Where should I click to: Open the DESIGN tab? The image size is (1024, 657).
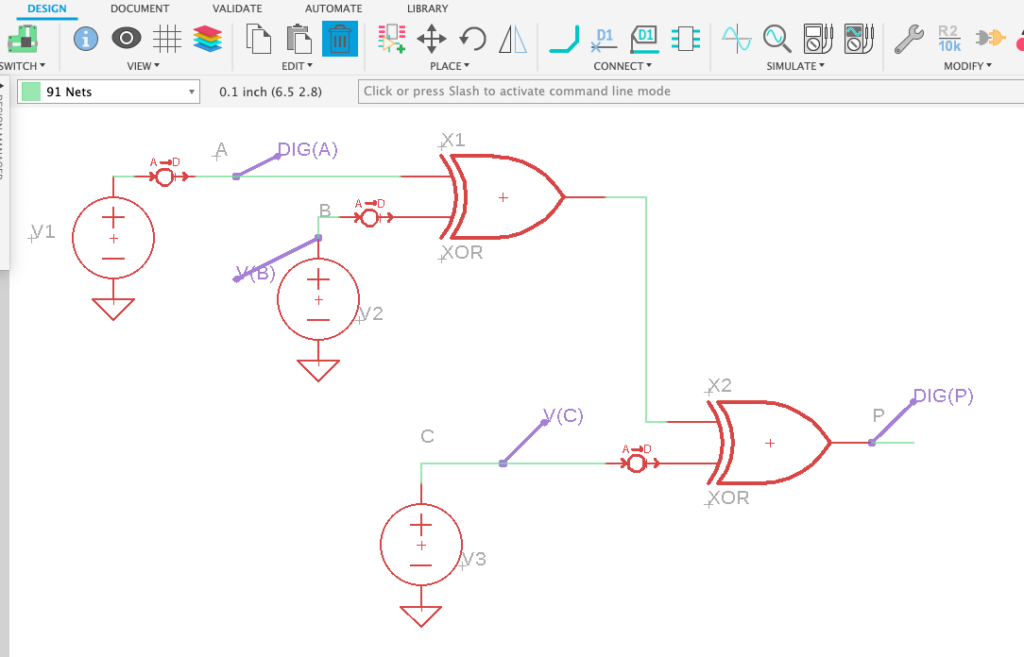(x=47, y=8)
